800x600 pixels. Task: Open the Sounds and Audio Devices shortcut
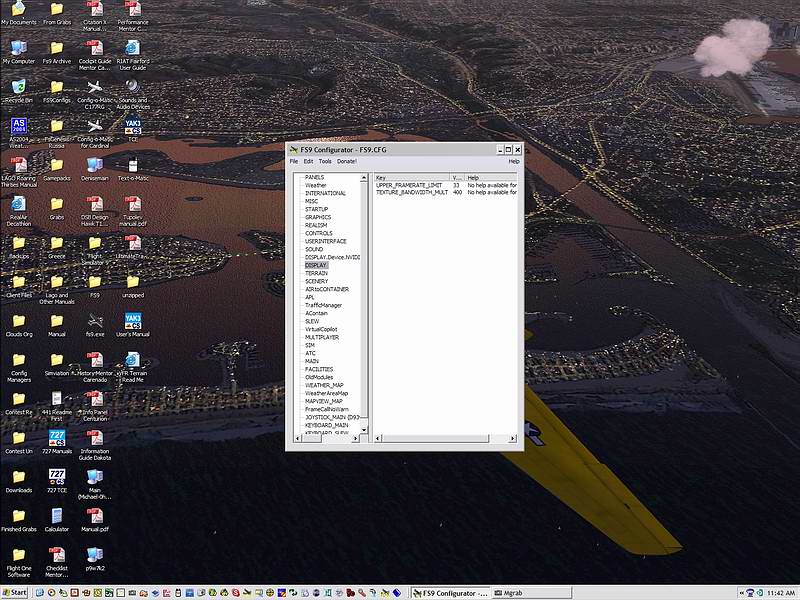[x=133, y=88]
